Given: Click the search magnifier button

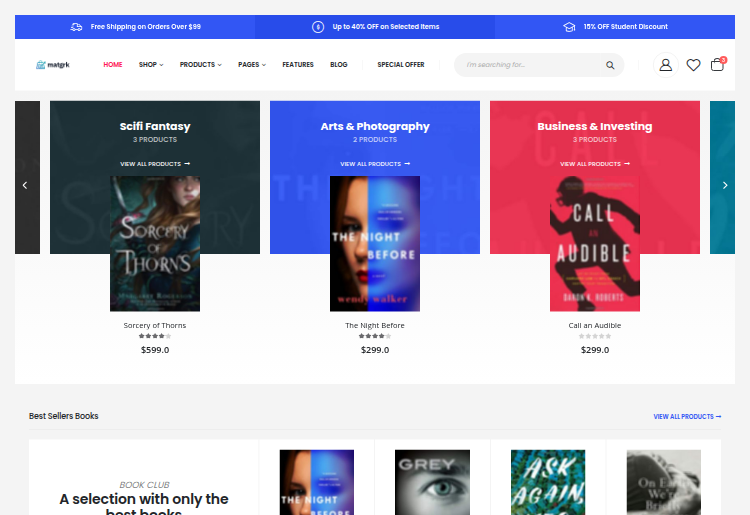Looking at the screenshot, I should click(x=610, y=65).
